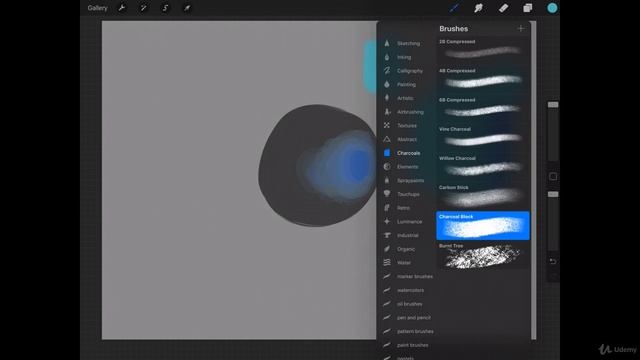640x360 pixels.
Task: Add a new brush with plus button
Action: pyautogui.click(x=521, y=29)
